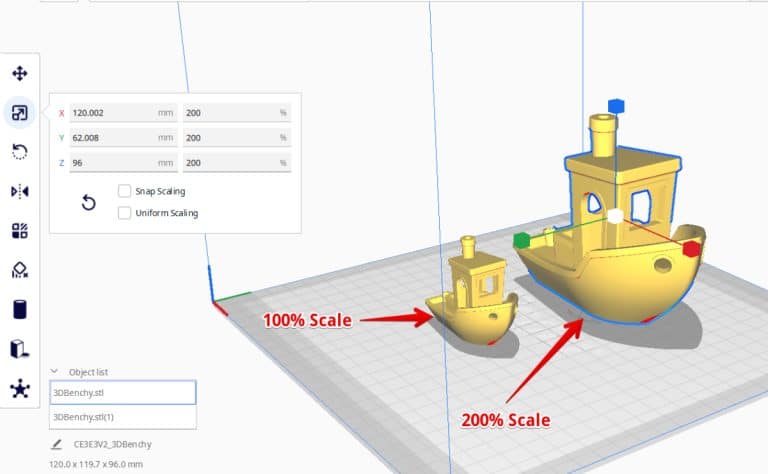
Task: Grab the blue Z-axis scale handle
Action: point(615,105)
